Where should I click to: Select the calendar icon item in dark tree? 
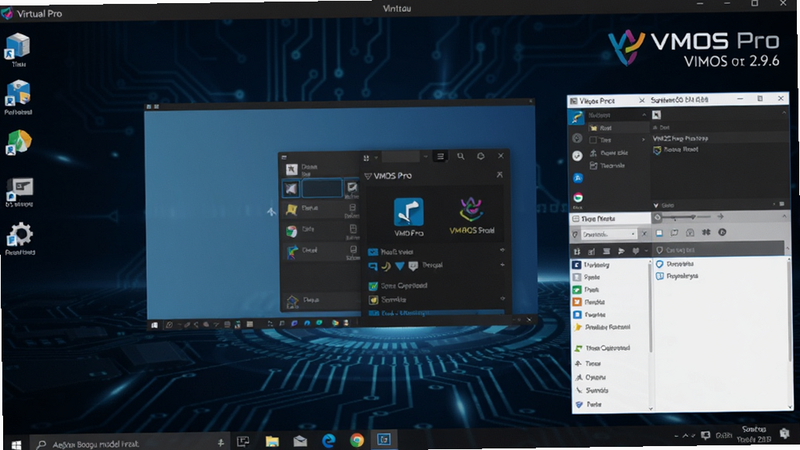pos(607,166)
